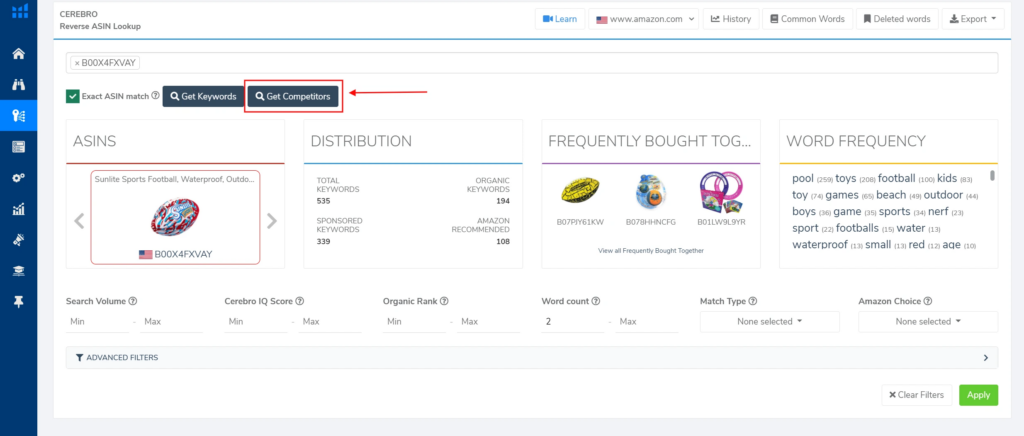
Task: Open the Match Type dropdown
Action: (x=769, y=322)
